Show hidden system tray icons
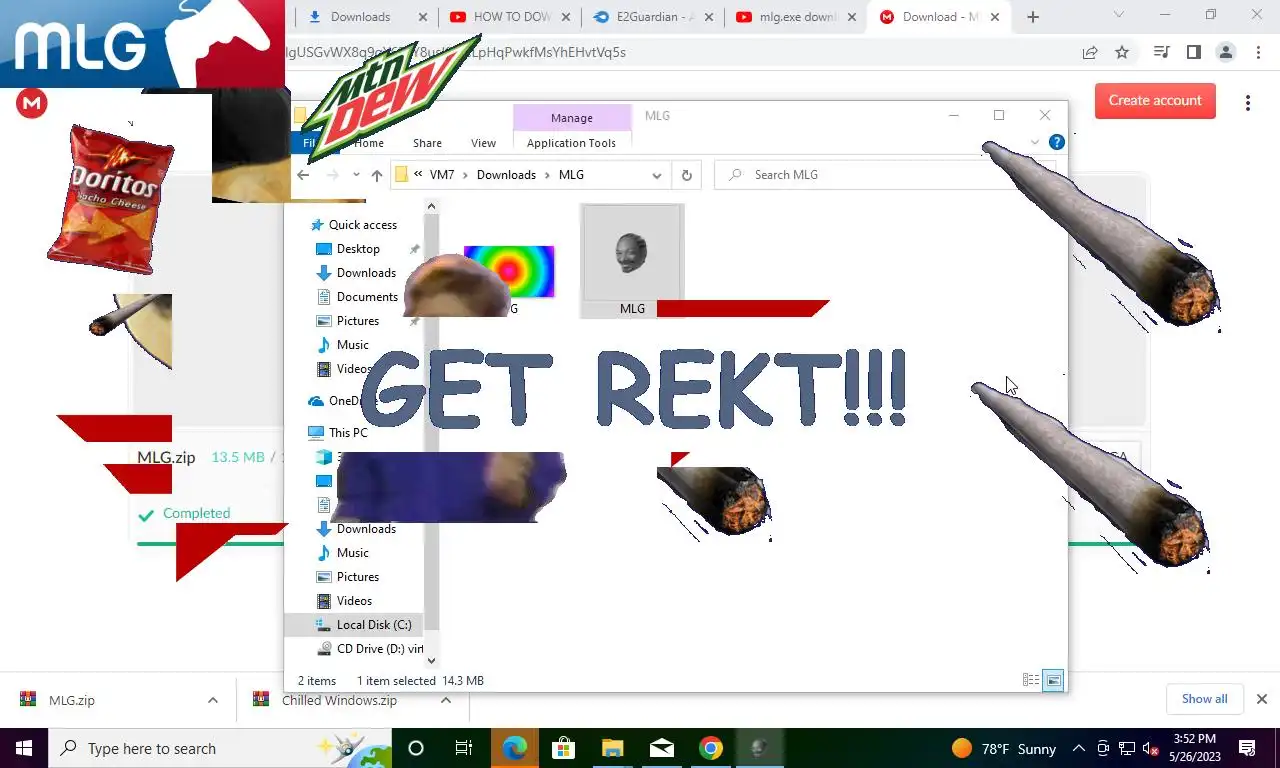1280x768 pixels. click(1079, 749)
